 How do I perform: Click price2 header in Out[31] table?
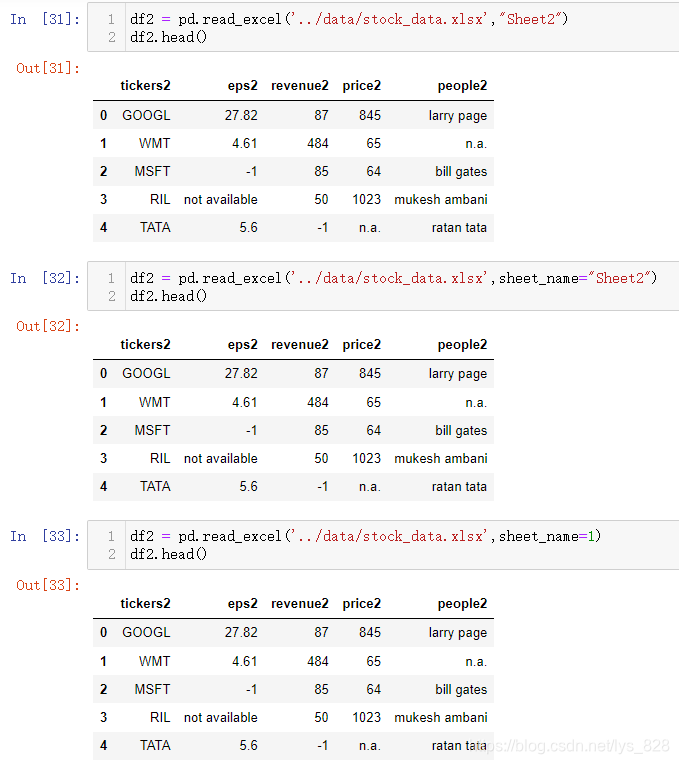click(x=361, y=86)
